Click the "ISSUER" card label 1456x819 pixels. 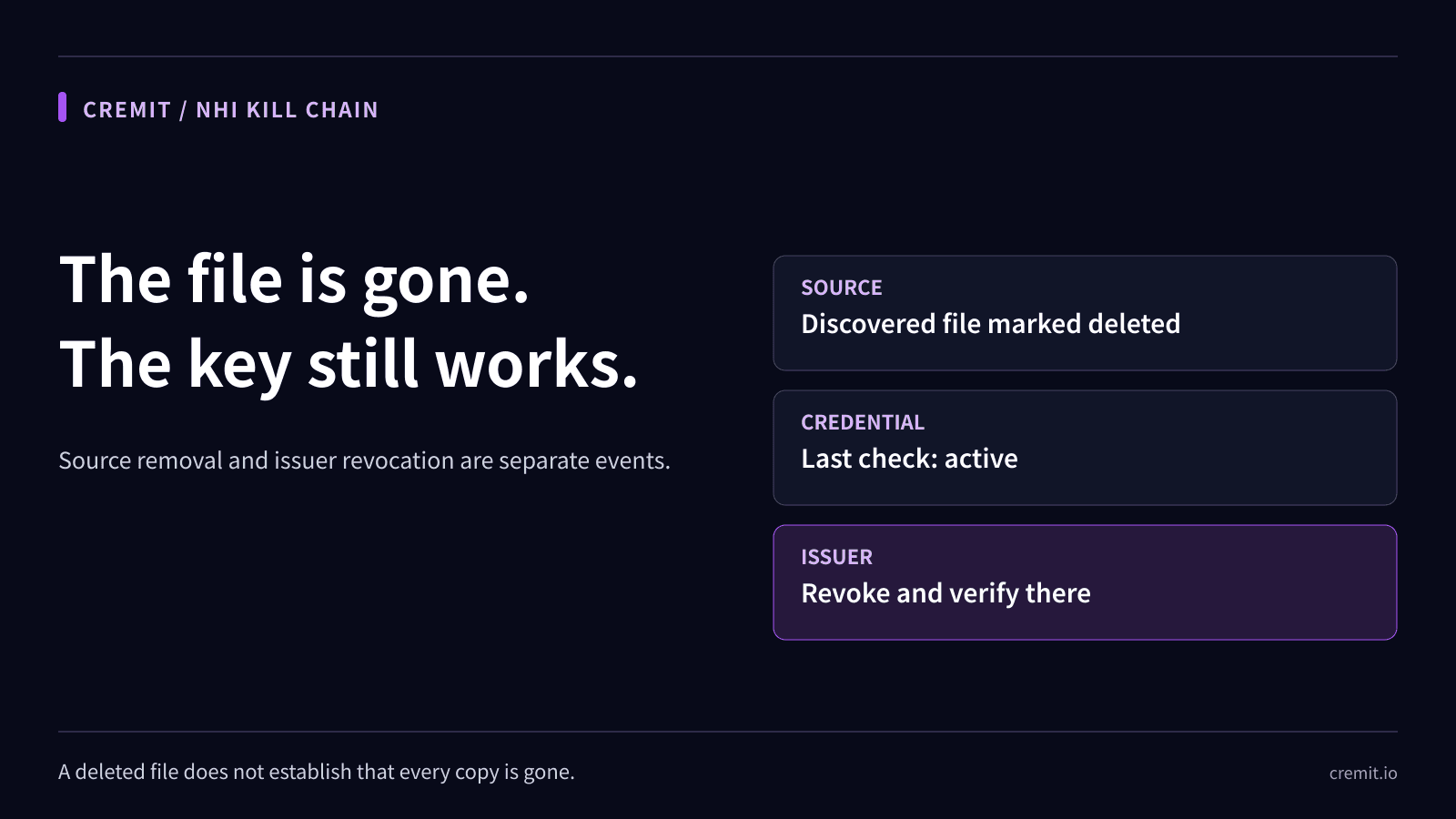click(836, 557)
